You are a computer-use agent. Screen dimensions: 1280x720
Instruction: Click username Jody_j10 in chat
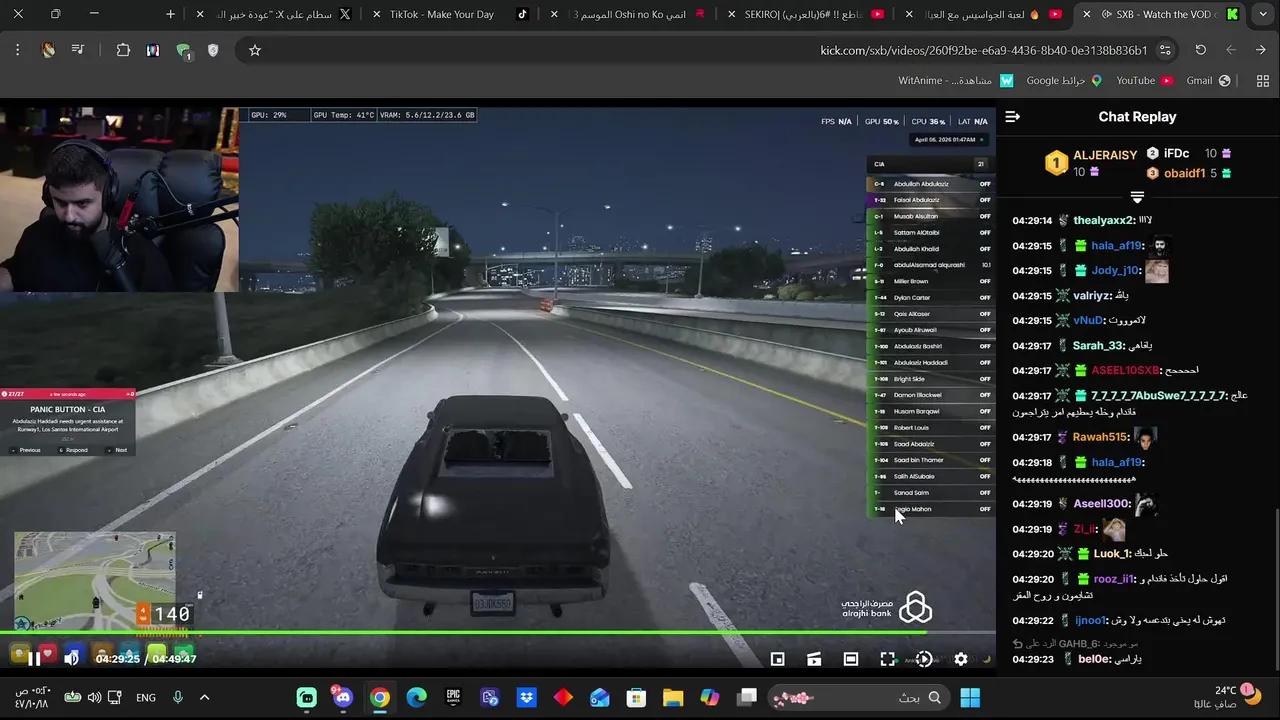tap(1115, 271)
